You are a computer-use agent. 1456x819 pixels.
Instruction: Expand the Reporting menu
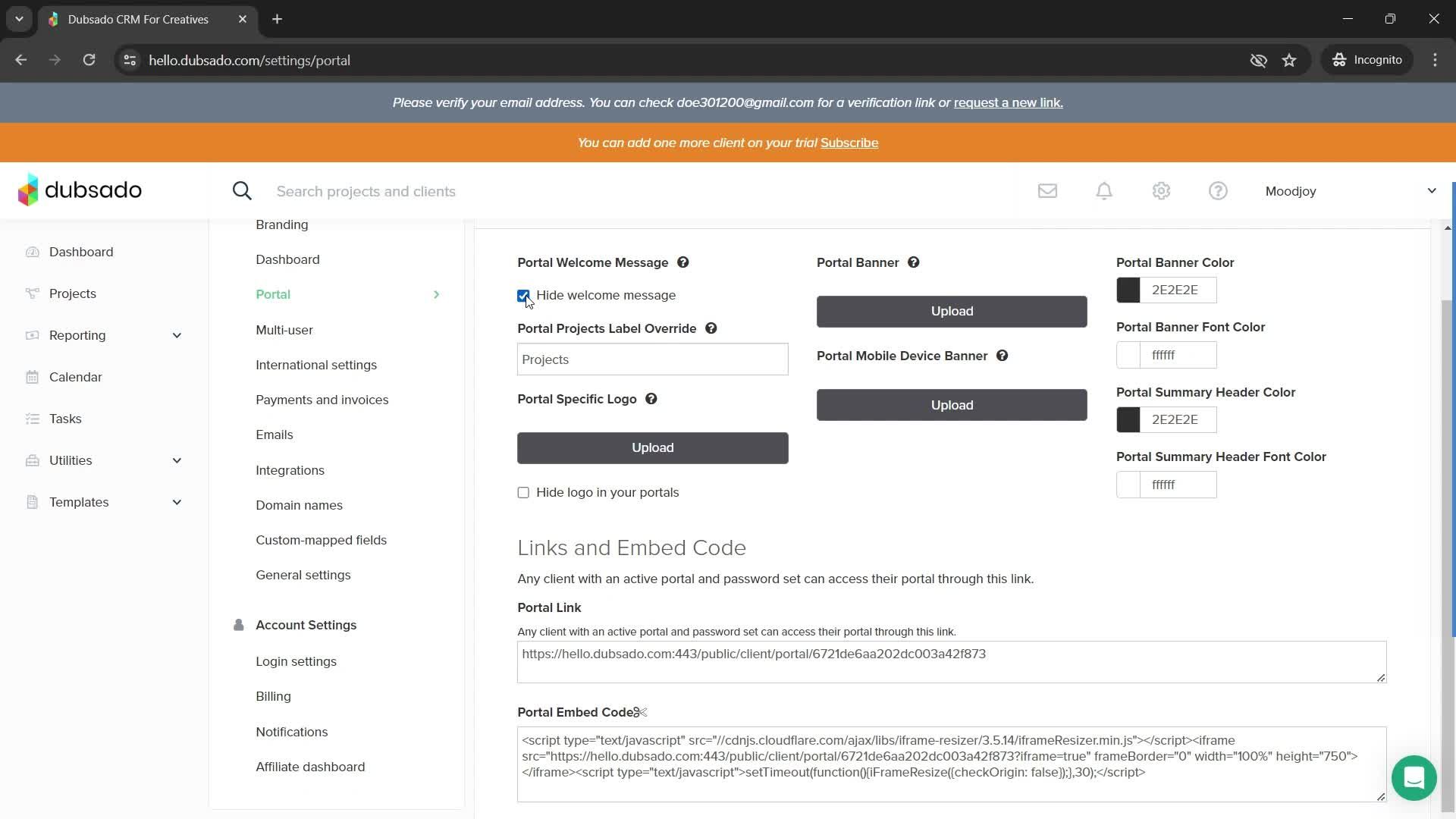tap(177, 335)
